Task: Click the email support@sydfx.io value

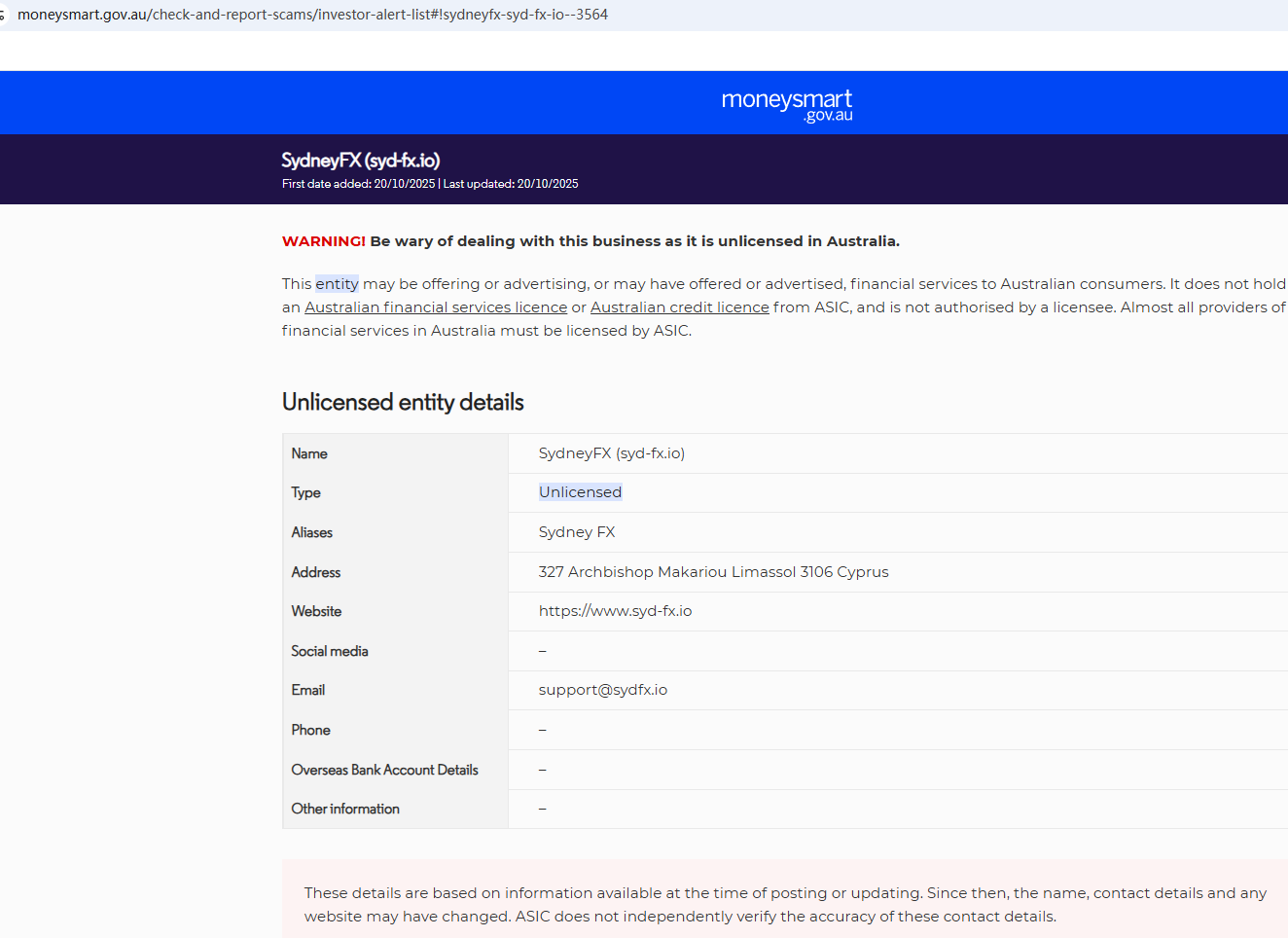Action: pyautogui.click(x=603, y=690)
